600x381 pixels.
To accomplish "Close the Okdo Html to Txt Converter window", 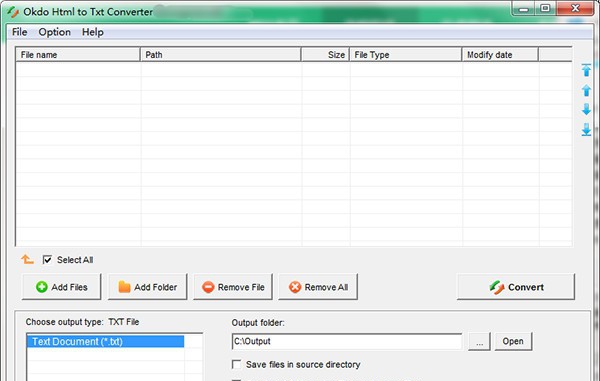I will [575, 8].
